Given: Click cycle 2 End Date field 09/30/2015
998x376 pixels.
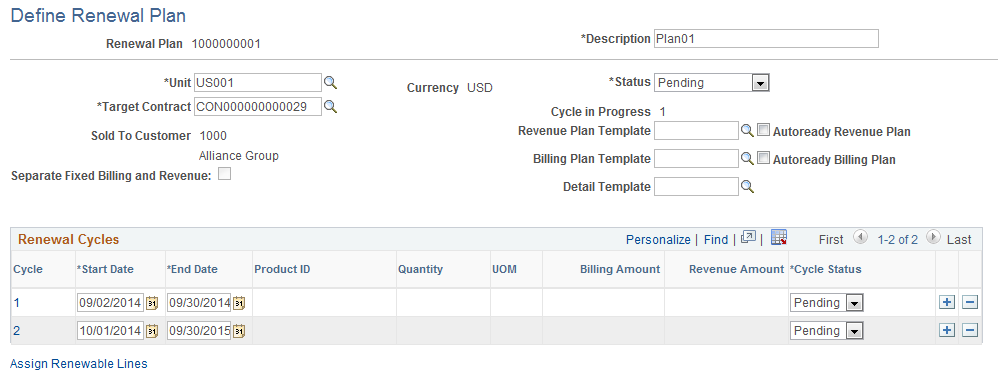Looking at the screenshot, I should [x=199, y=331].
